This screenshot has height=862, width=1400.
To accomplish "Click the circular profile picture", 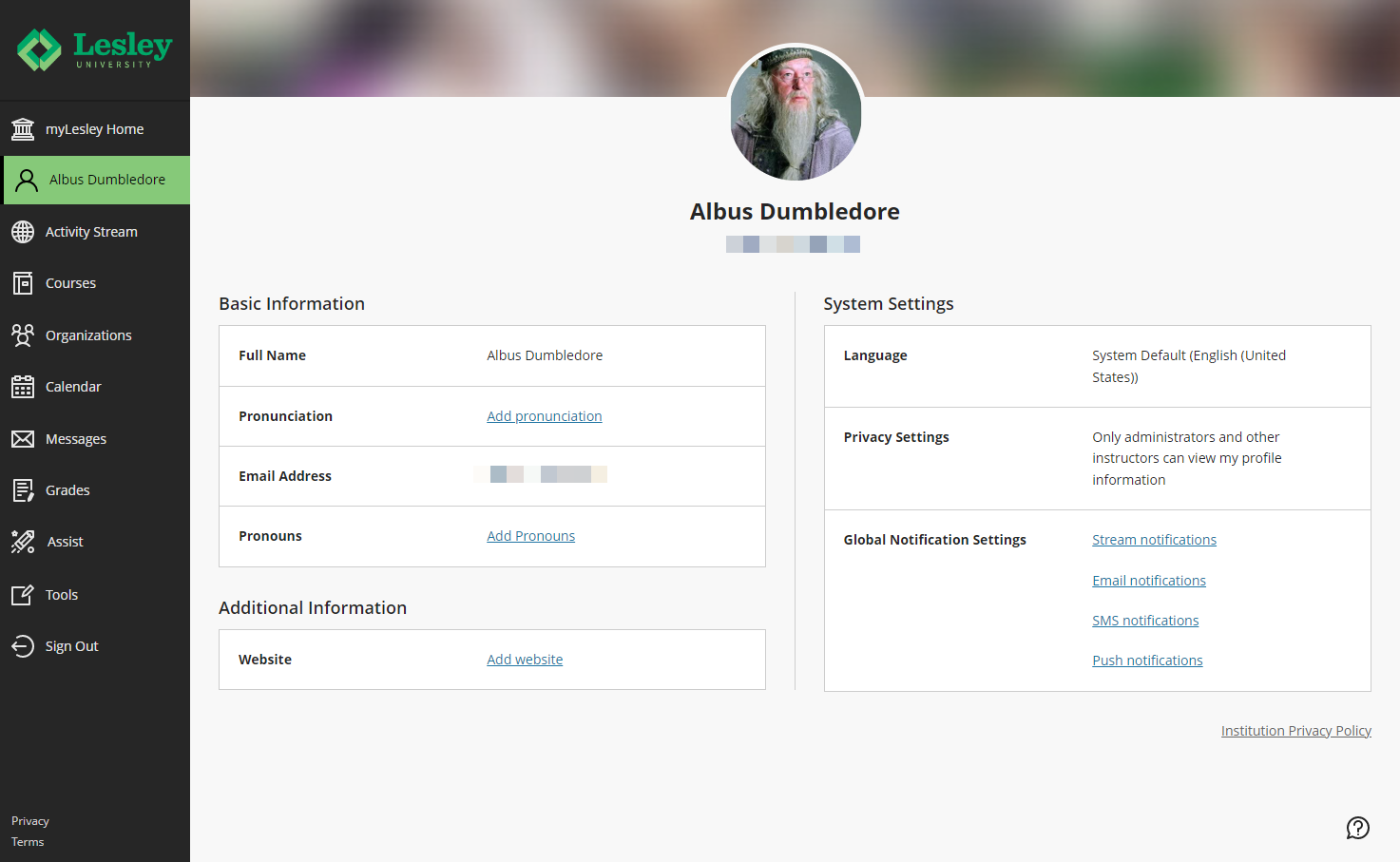I will 796,114.
